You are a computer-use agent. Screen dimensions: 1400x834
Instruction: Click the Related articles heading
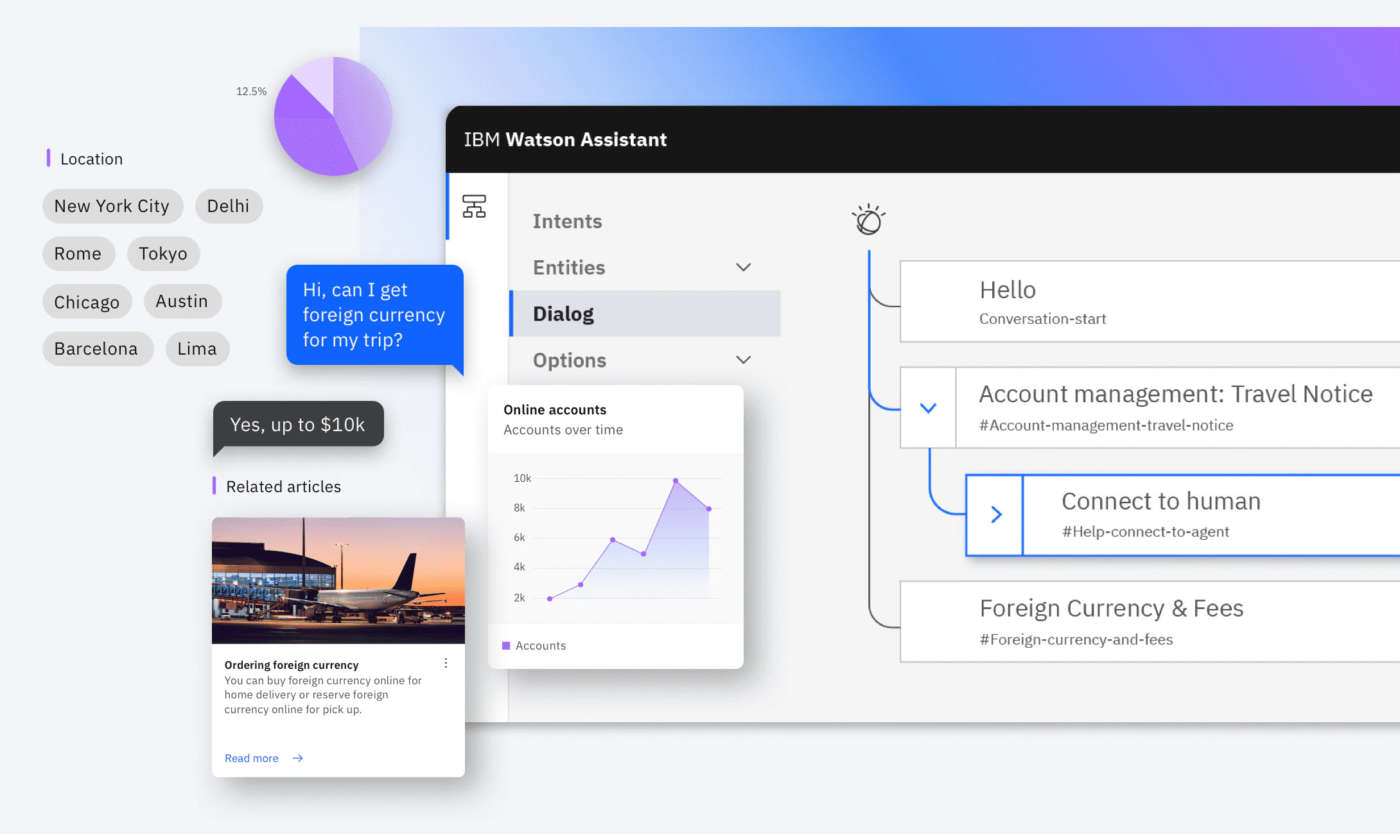pyautogui.click(x=283, y=487)
